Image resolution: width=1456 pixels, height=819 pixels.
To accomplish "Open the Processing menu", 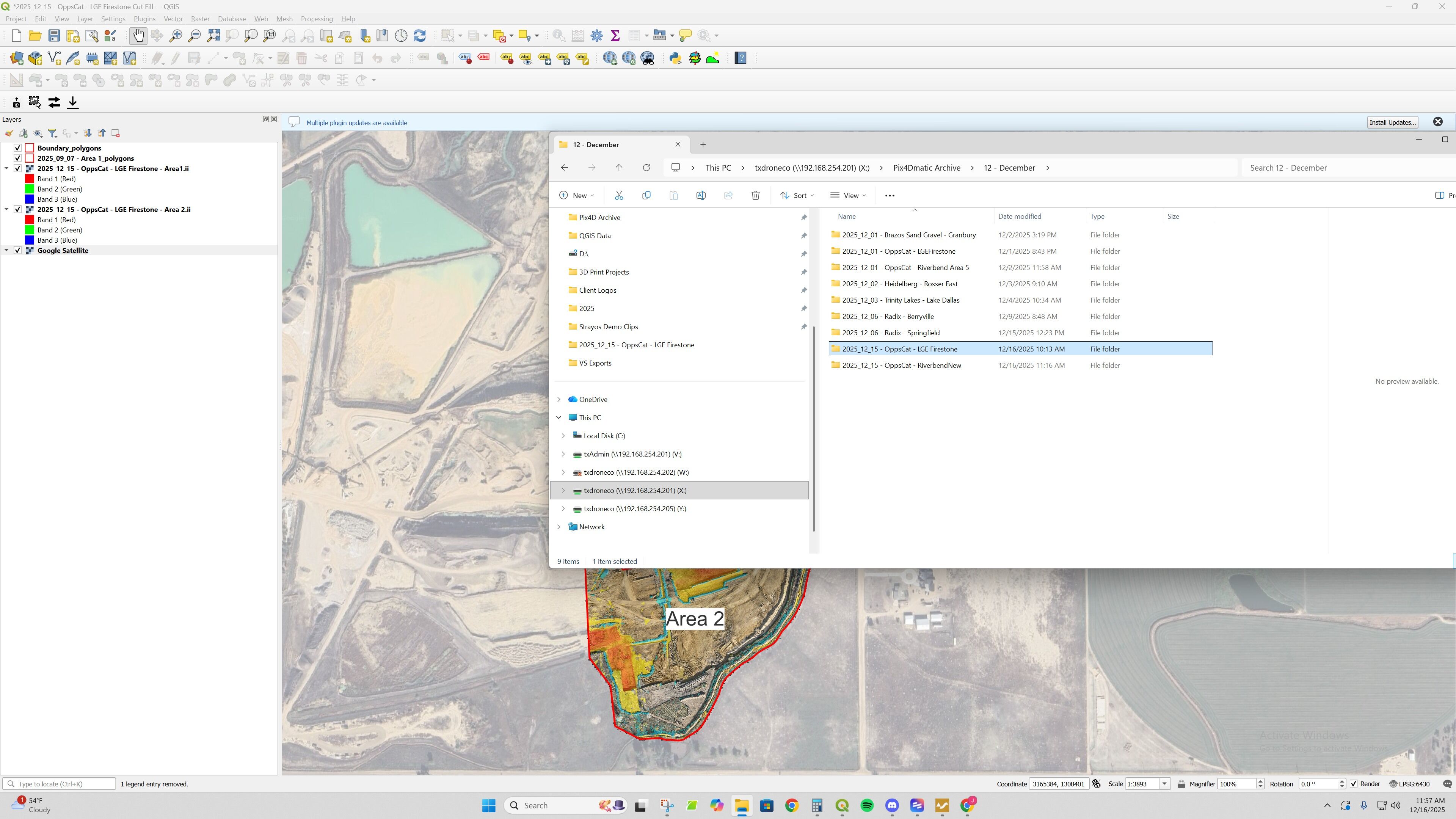I will click(317, 19).
